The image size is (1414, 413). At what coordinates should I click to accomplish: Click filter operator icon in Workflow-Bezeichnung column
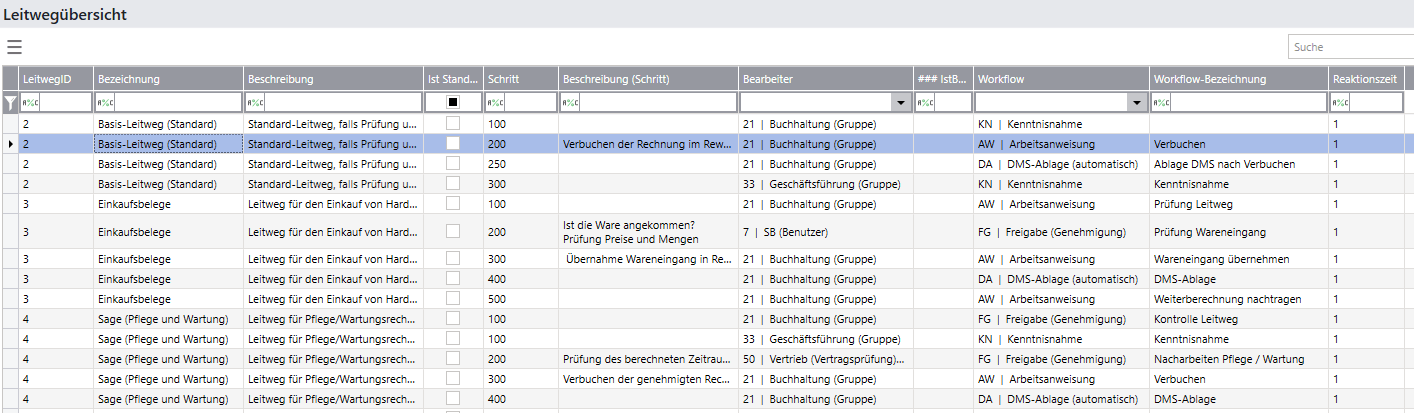1161,102
